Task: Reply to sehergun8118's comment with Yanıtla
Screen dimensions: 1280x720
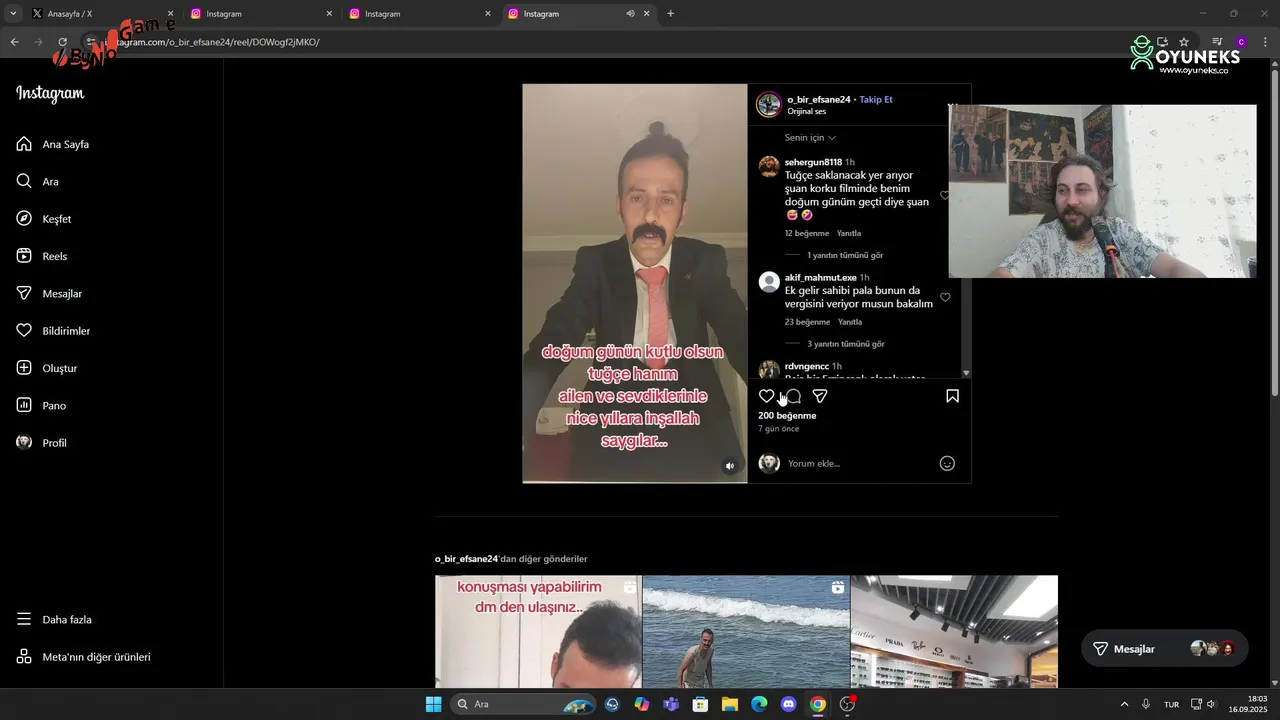Action: [849, 233]
